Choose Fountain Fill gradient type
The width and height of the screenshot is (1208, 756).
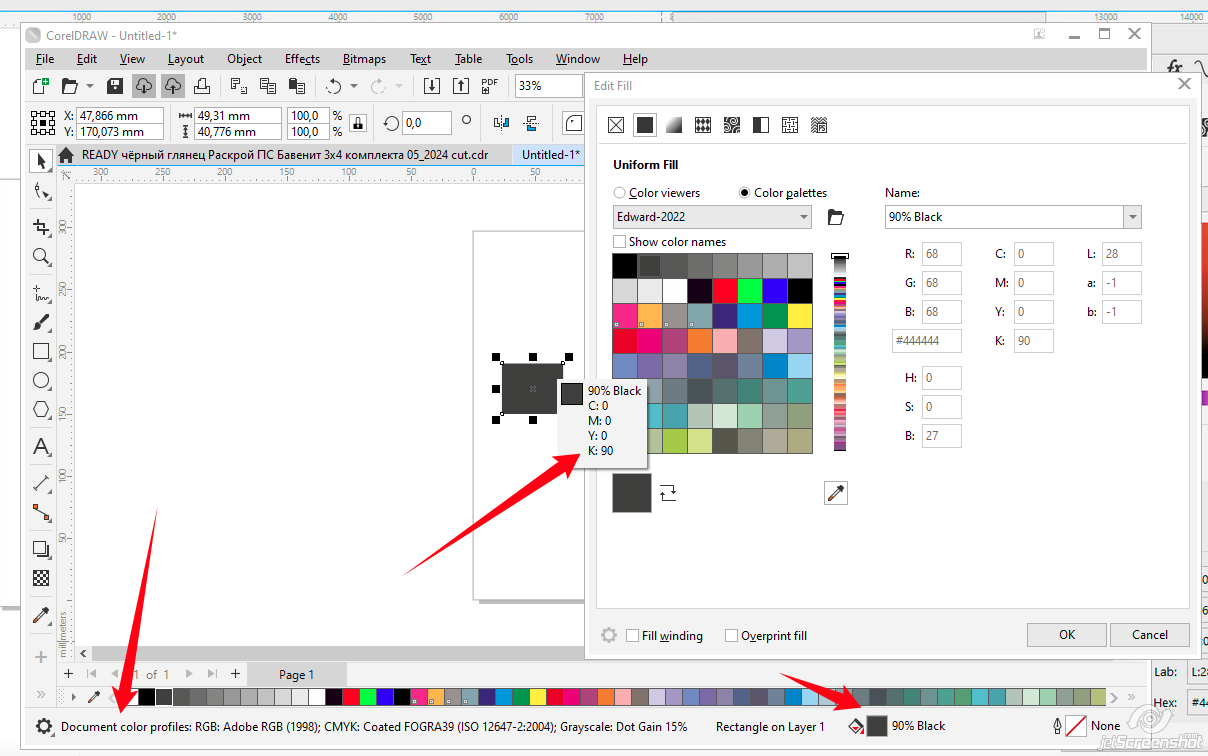coord(674,125)
